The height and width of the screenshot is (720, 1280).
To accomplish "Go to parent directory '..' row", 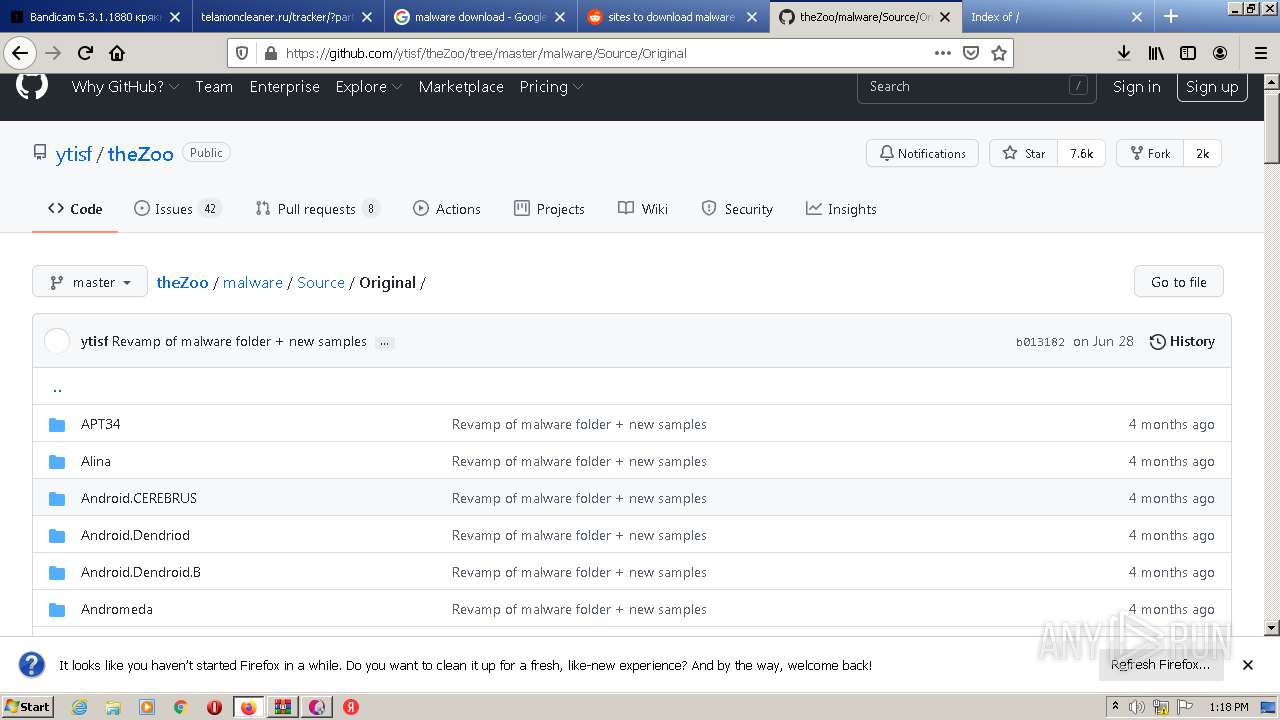I will coord(632,387).
